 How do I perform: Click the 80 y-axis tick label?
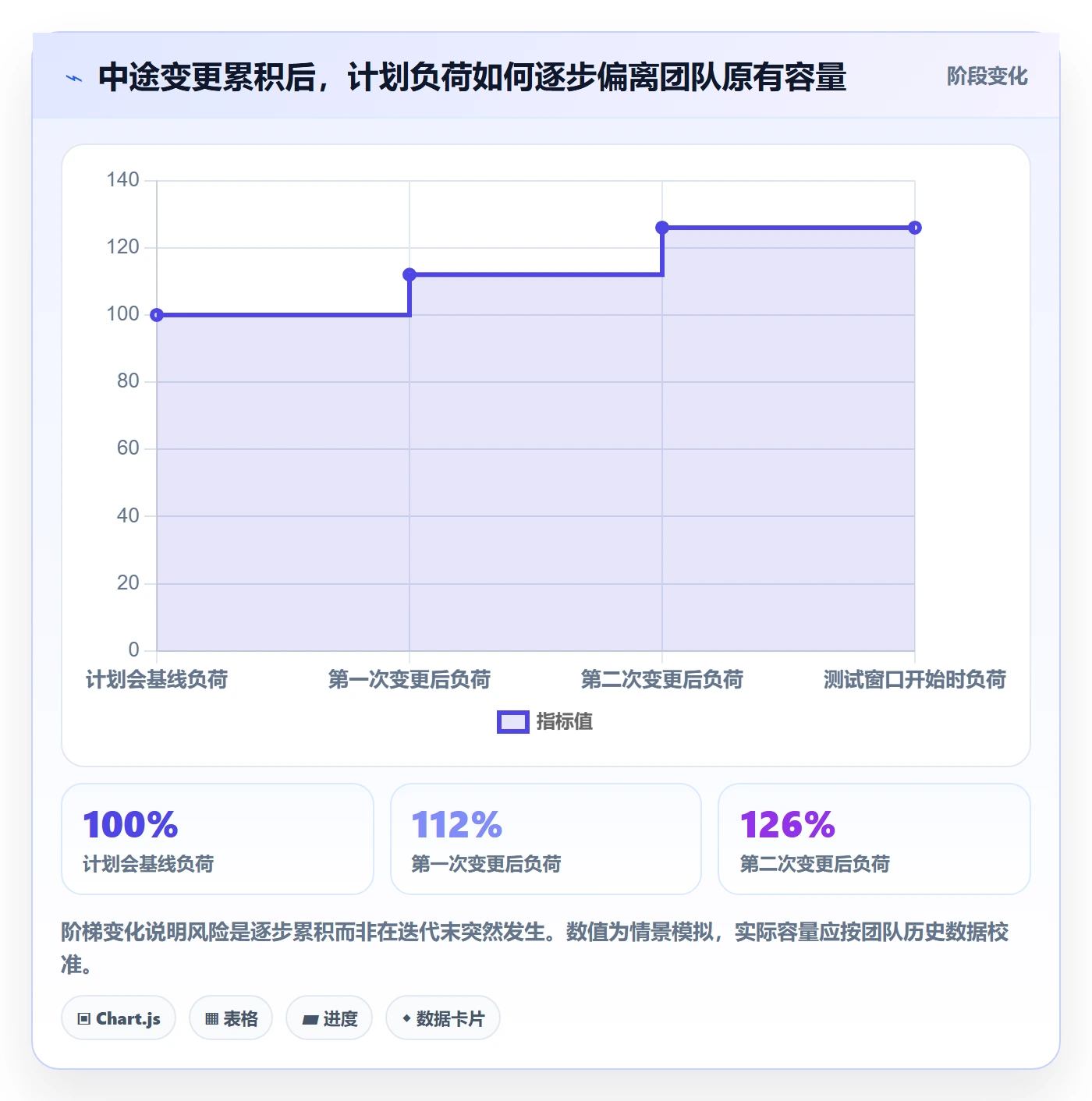click(128, 381)
